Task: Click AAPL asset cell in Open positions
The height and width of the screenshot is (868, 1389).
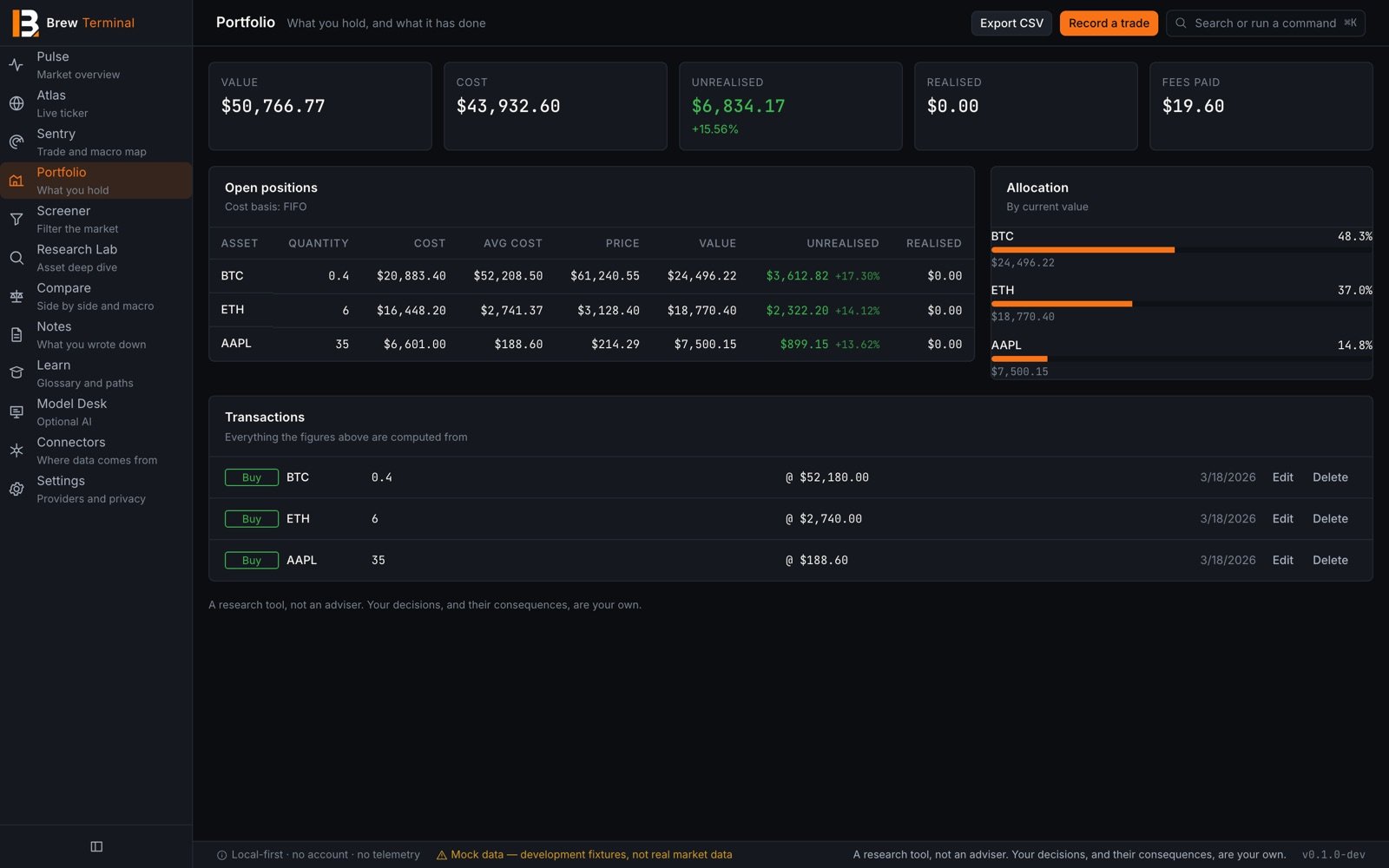Action: pyautogui.click(x=236, y=344)
